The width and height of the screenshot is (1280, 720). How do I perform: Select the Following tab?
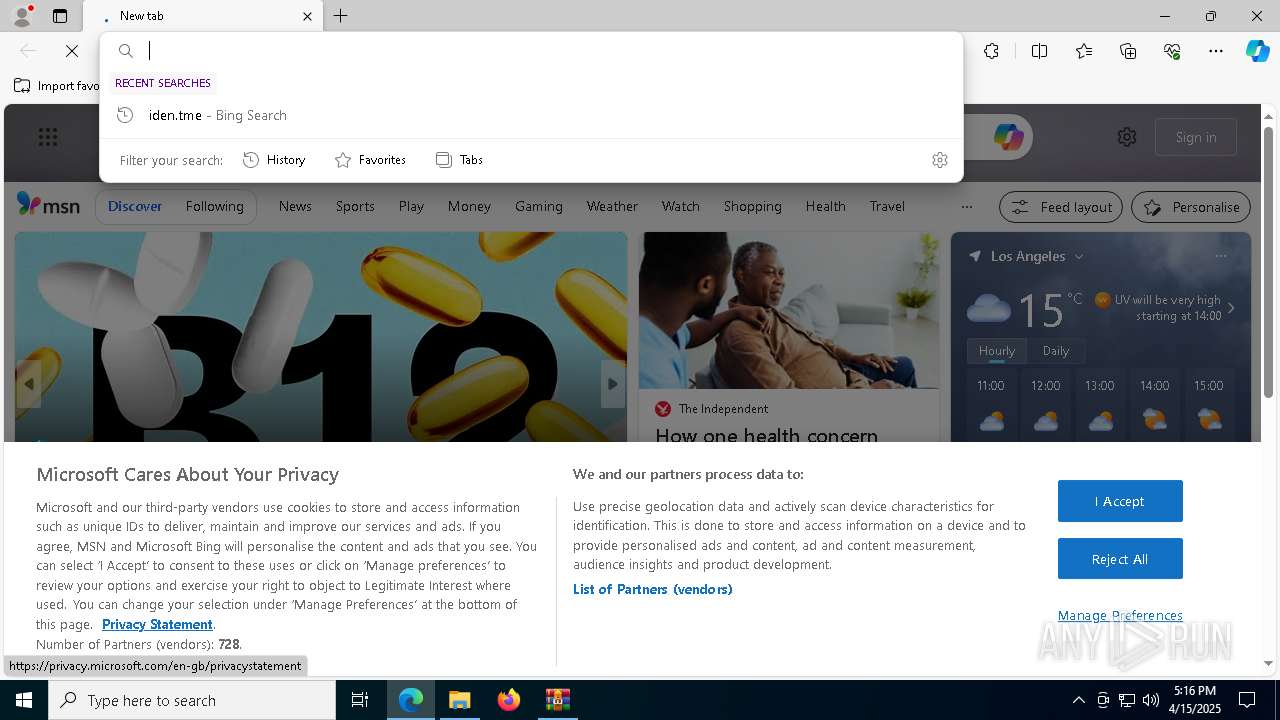click(x=214, y=206)
